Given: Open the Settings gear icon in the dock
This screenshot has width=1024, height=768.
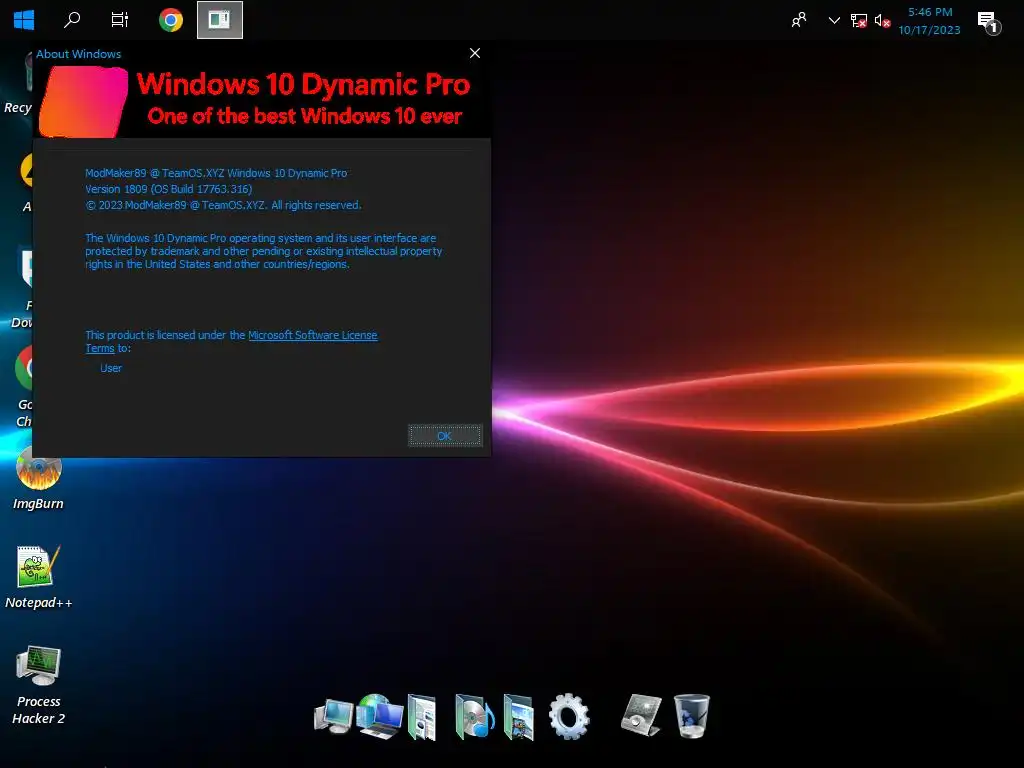Looking at the screenshot, I should [569, 716].
